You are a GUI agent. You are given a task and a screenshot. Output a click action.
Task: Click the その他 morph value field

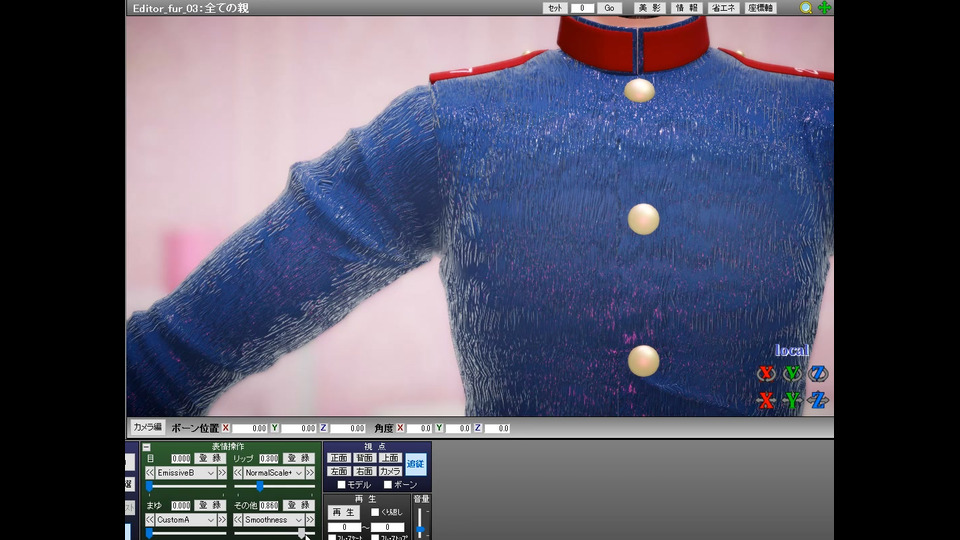(269, 505)
